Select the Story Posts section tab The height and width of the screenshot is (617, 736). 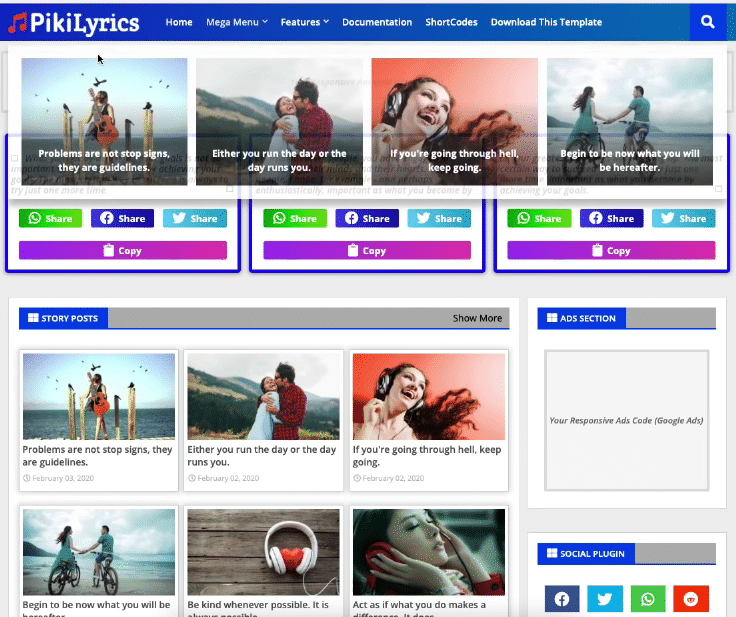[63, 318]
